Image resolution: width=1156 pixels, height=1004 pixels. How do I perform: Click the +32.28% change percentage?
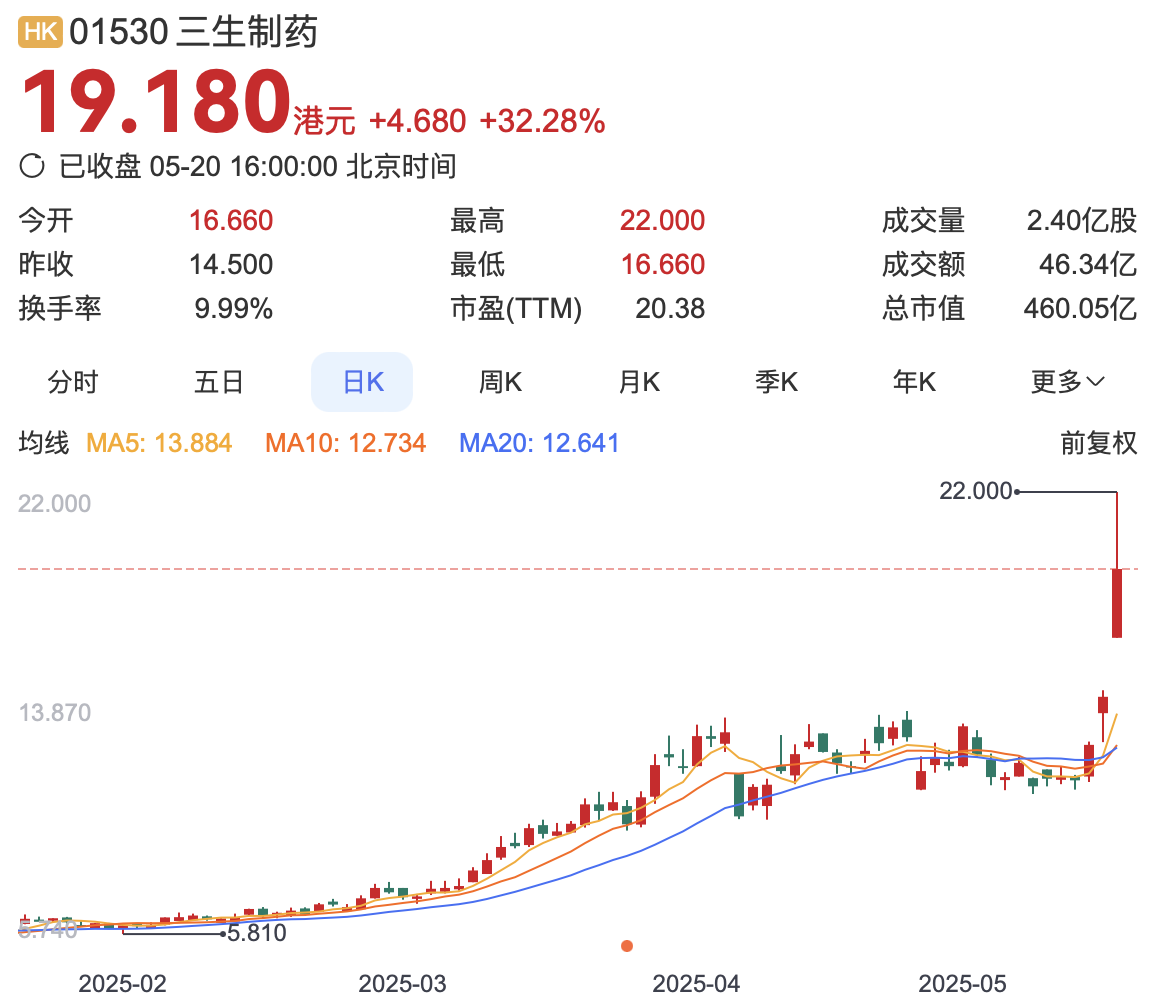(x=542, y=122)
